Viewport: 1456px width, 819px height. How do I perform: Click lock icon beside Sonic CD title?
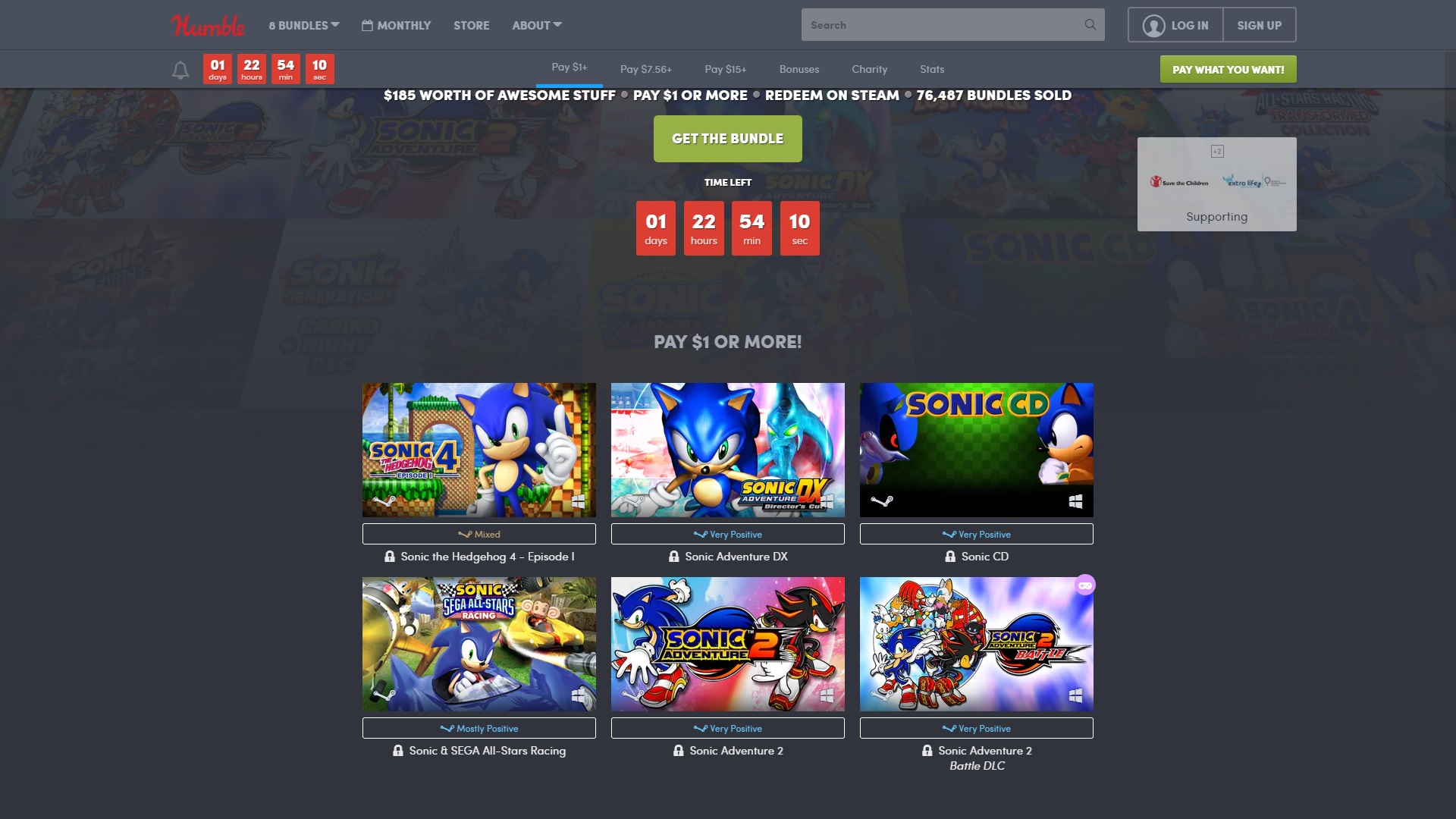(x=950, y=557)
